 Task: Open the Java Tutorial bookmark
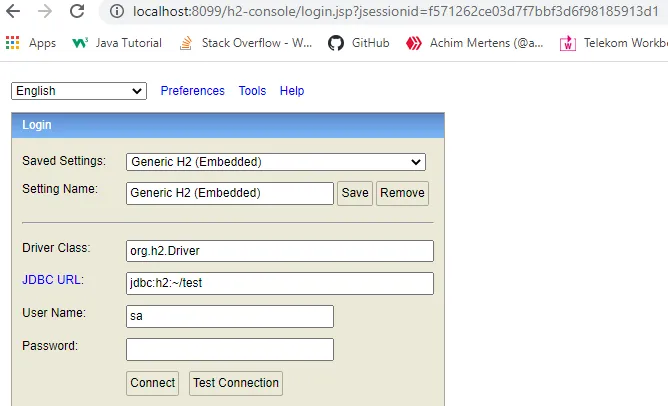click(x=117, y=43)
